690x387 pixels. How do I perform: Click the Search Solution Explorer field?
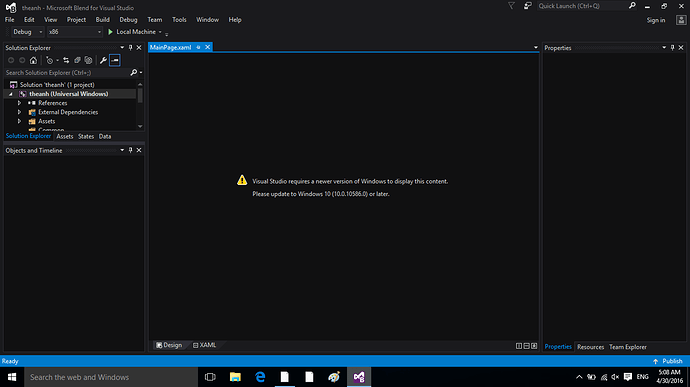67,73
